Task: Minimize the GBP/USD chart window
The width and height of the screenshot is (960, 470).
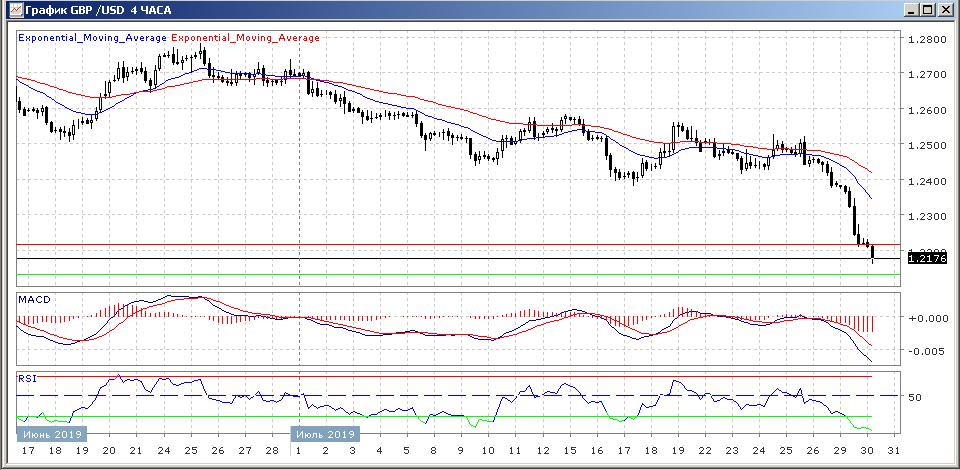Action: (912, 10)
